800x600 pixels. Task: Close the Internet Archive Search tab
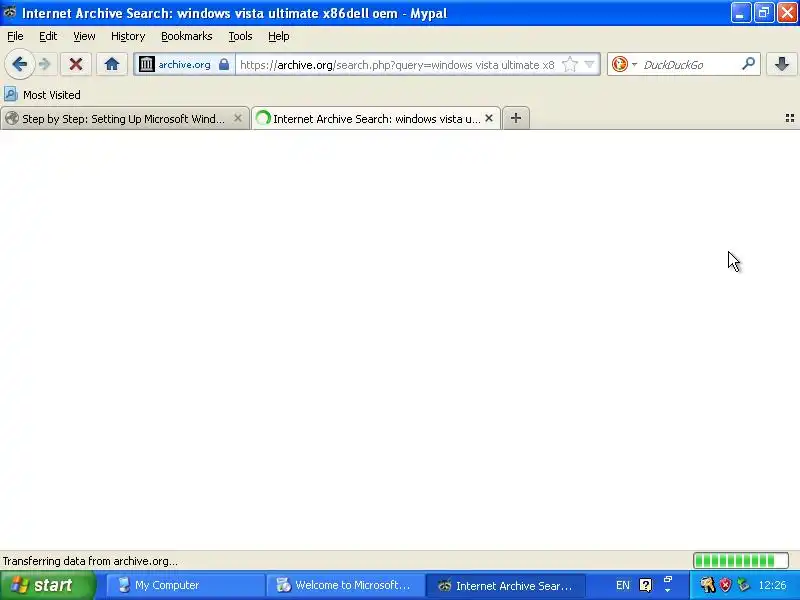pyautogui.click(x=489, y=118)
